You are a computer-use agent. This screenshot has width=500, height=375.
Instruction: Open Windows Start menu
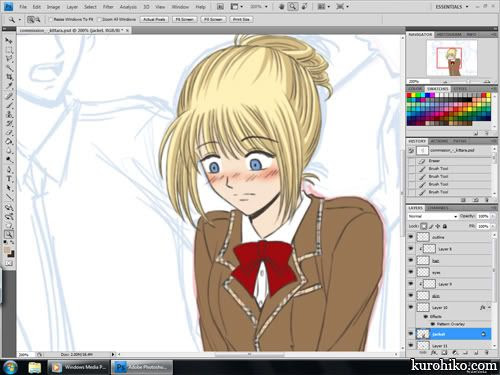coord(9,367)
